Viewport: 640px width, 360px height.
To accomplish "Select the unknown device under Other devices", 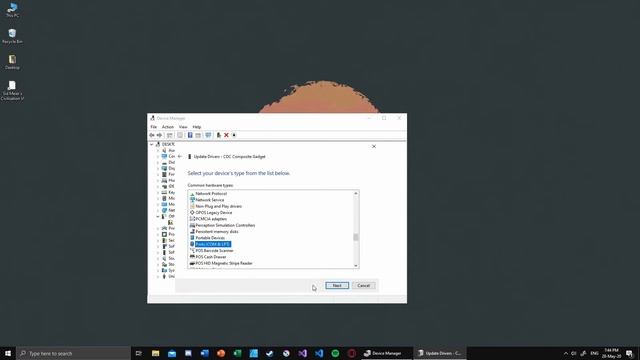I will [x=171, y=222].
